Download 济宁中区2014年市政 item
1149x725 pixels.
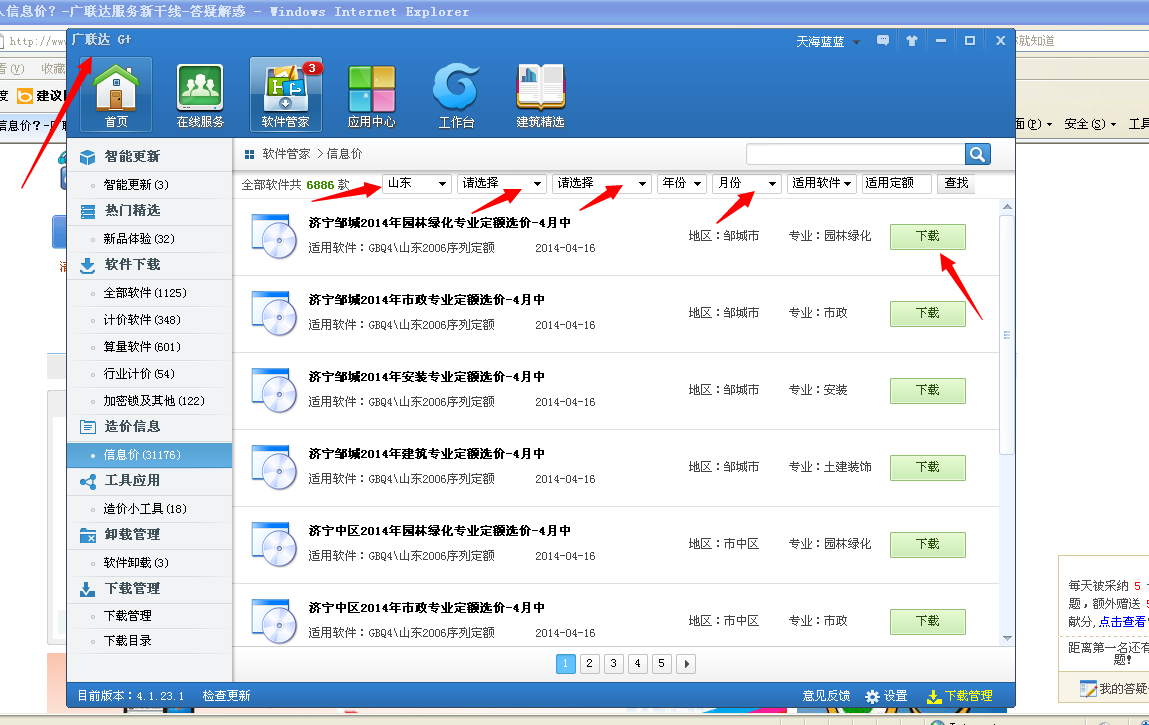[x=928, y=621]
